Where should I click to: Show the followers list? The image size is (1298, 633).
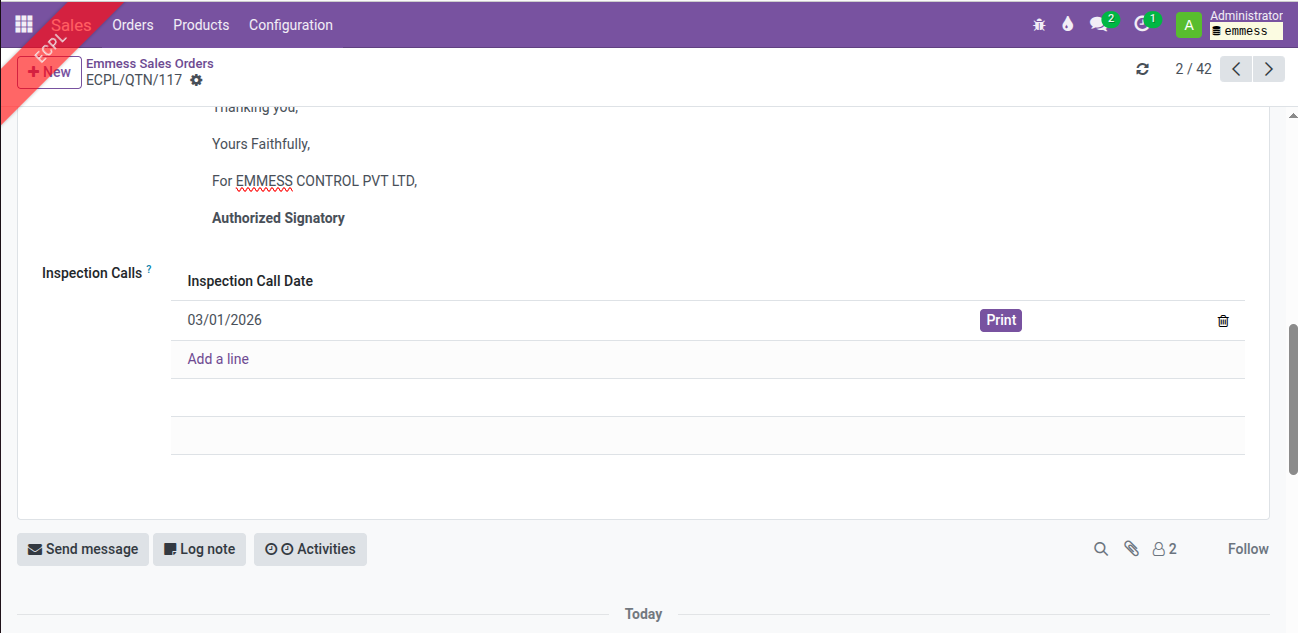click(1164, 549)
